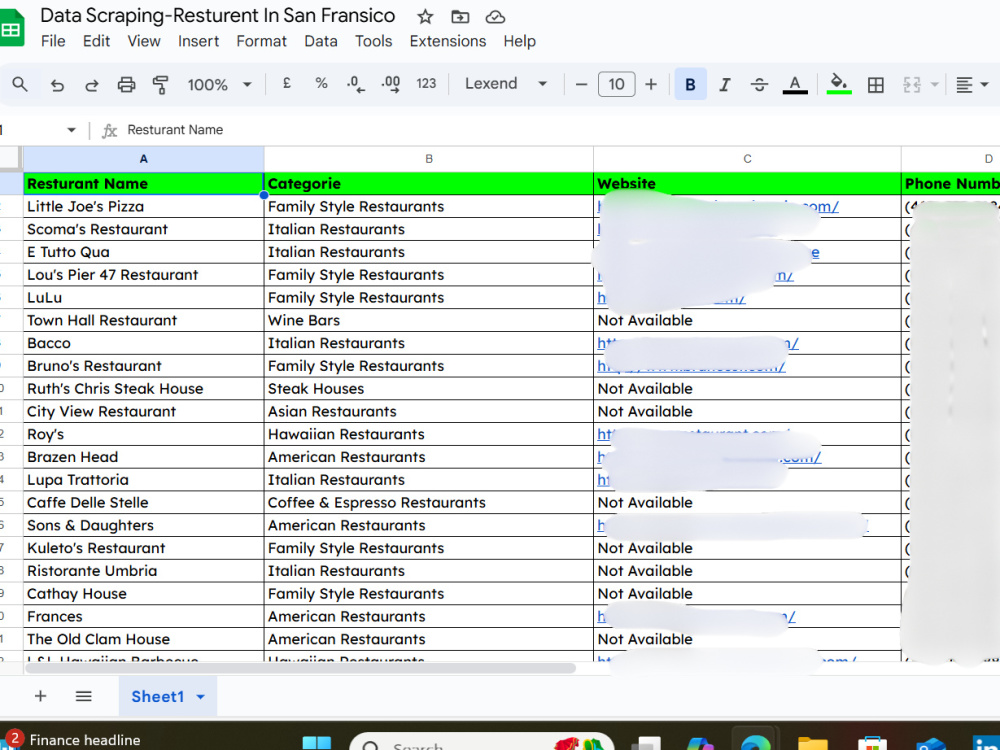Decrease font size with minus button
This screenshot has width=1000, height=750.
point(581,84)
